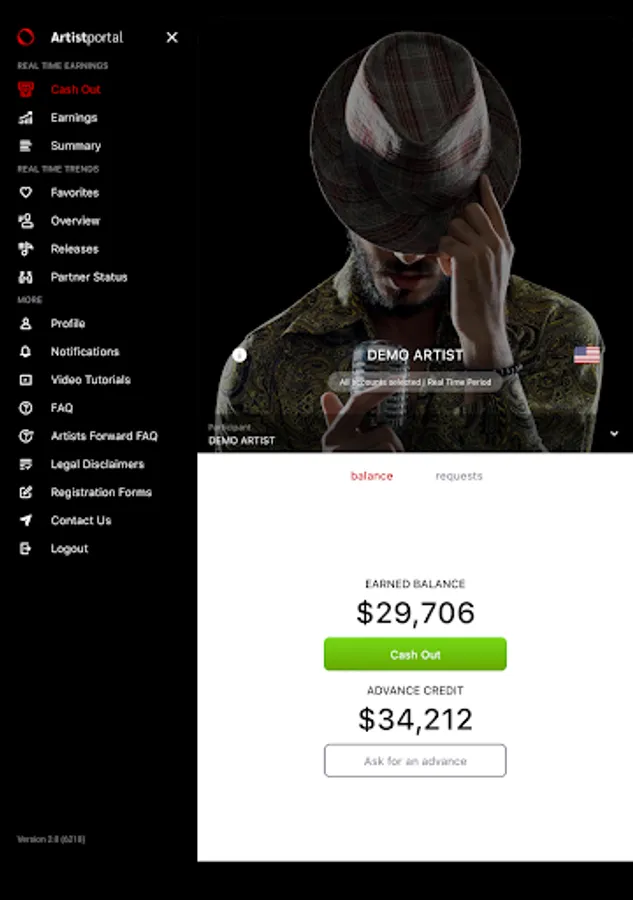The image size is (633, 900).
Task: Click the white info circle on banner
Action: (239, 355)
